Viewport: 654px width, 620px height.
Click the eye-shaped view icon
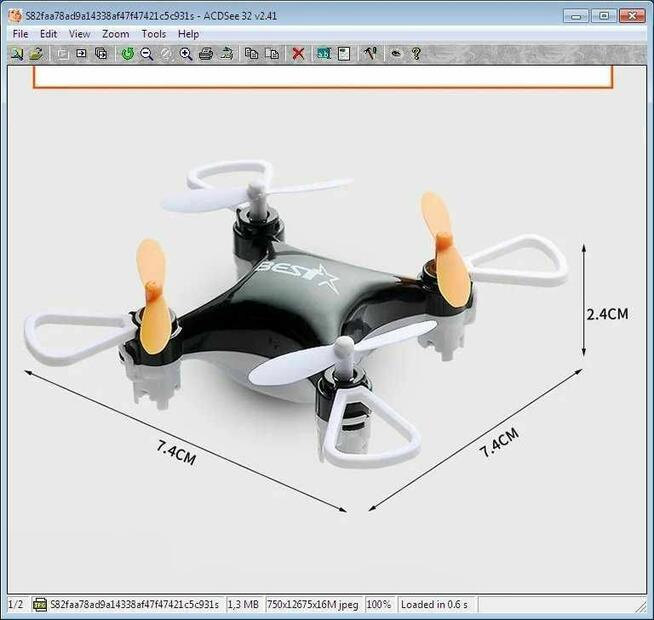(x=396, y=54)
